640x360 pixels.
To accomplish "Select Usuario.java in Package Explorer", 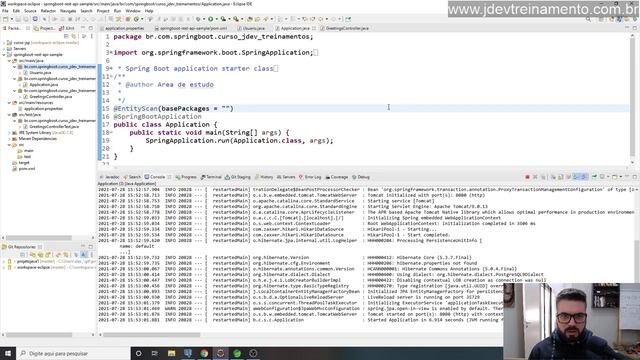I will click(37, 73).
